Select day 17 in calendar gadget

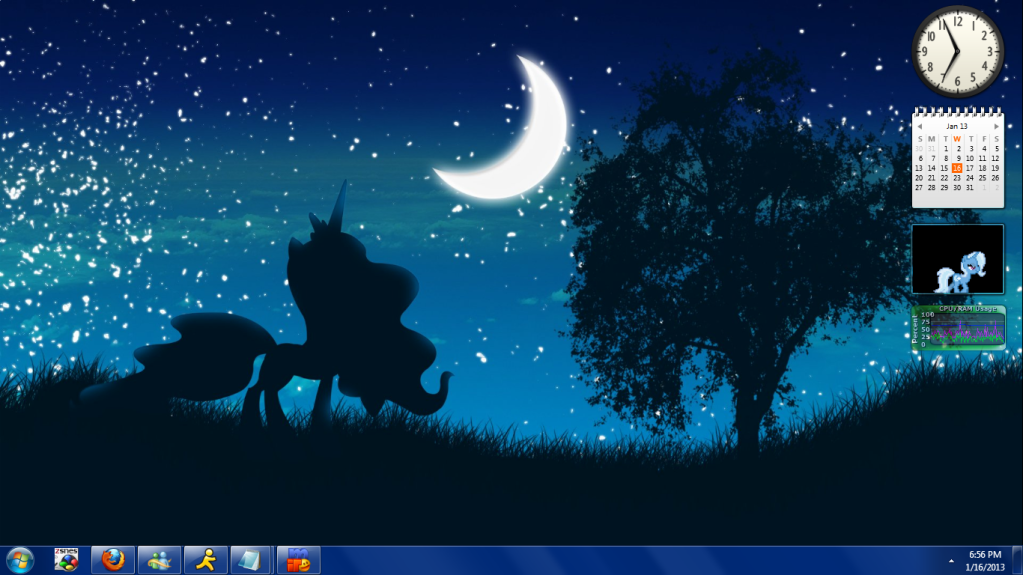[x=970, y=168]
